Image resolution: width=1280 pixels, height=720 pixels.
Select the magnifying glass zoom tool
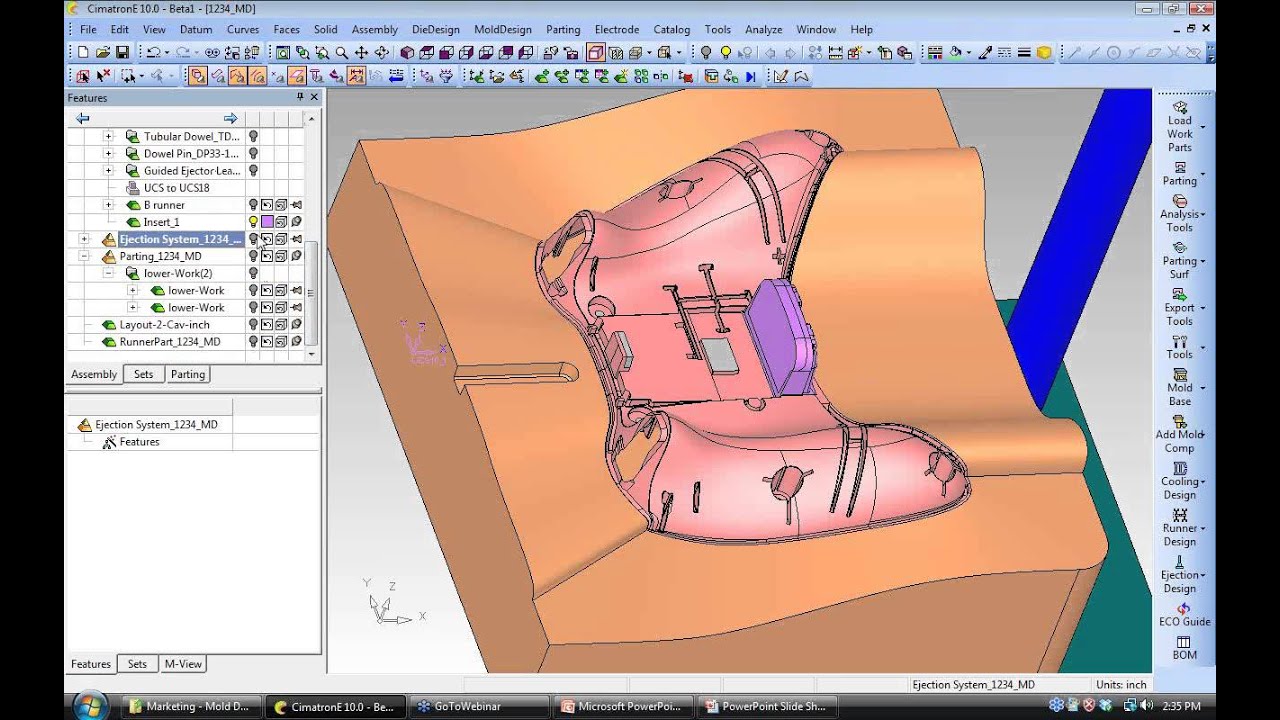[341, 52]
